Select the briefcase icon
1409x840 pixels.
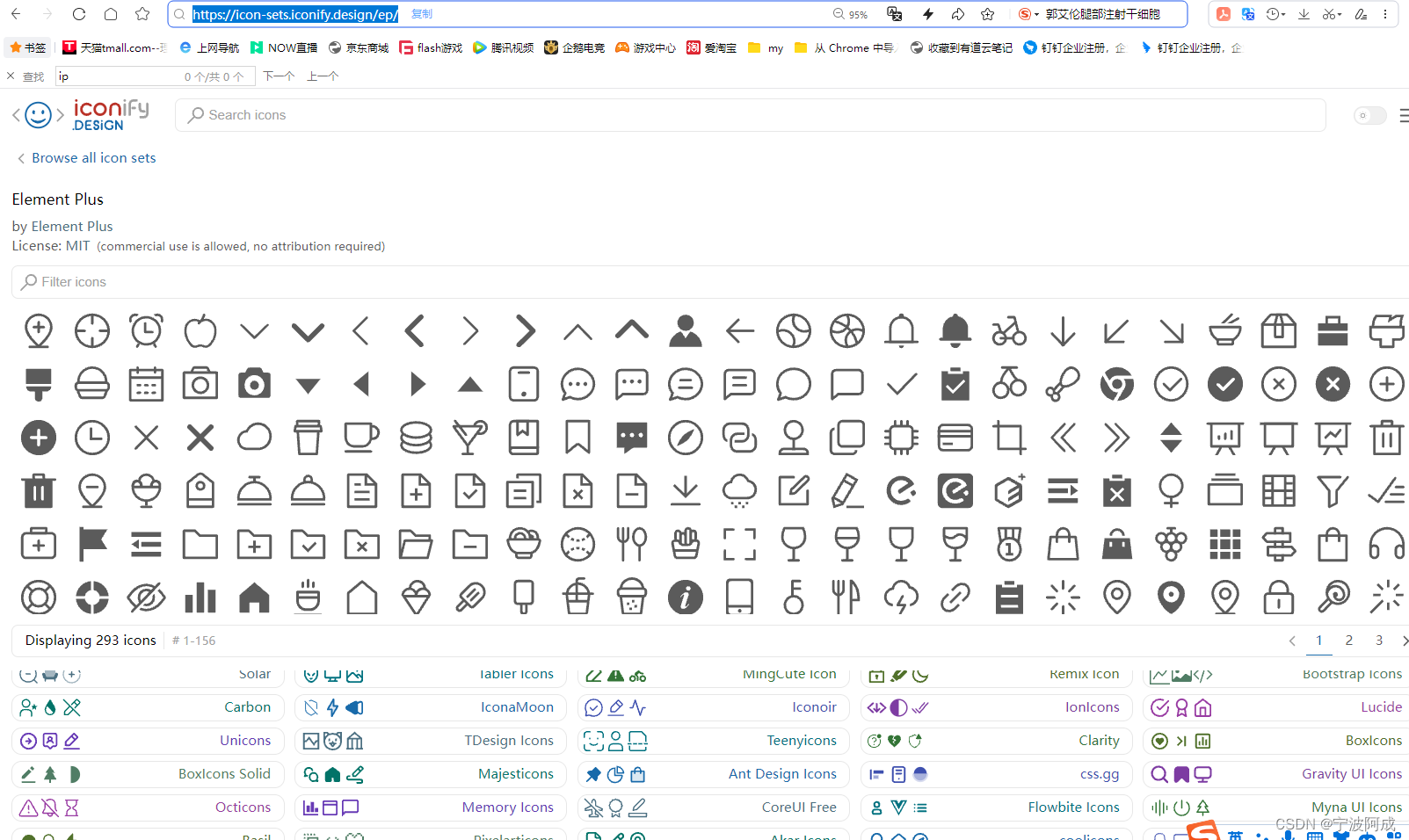1333,331
